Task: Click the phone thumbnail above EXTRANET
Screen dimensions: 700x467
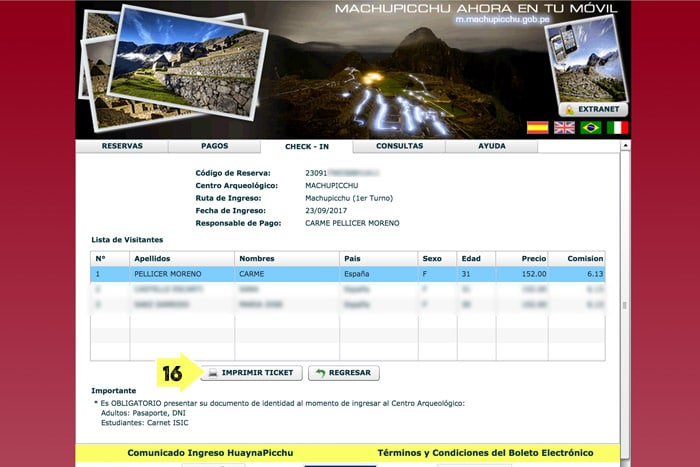Action: click(587, 60)
